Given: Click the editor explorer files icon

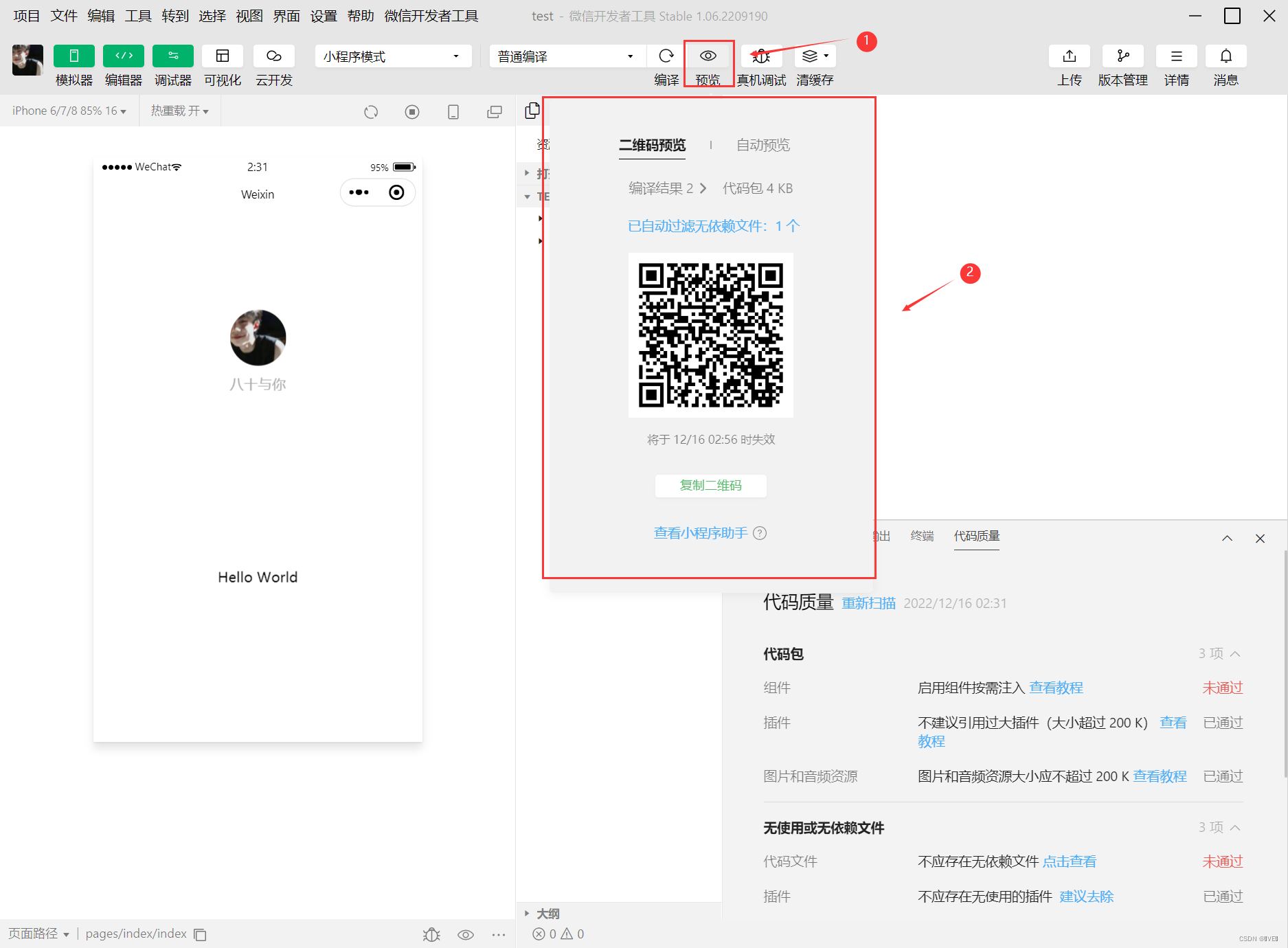Looking at the screenshot, I should 532,111.
